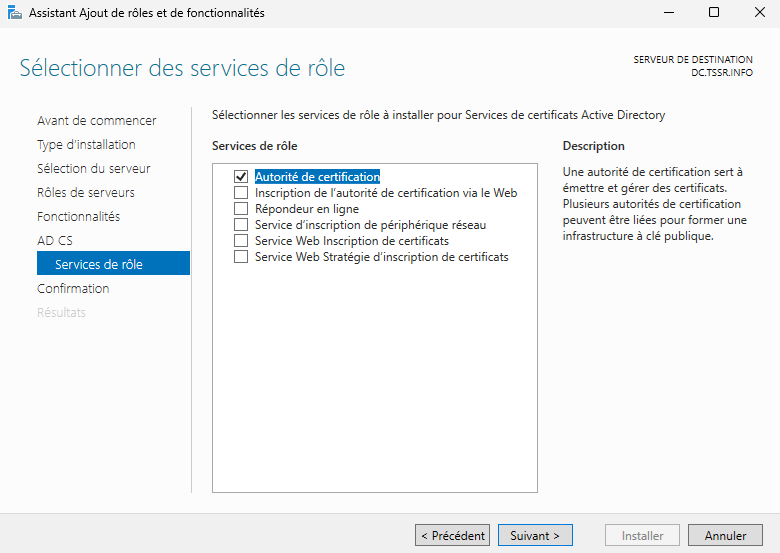Image resolution: width=780 pixels, height=553 pixels.
Task: Maximize the wizard window
Action: [713, 13]
